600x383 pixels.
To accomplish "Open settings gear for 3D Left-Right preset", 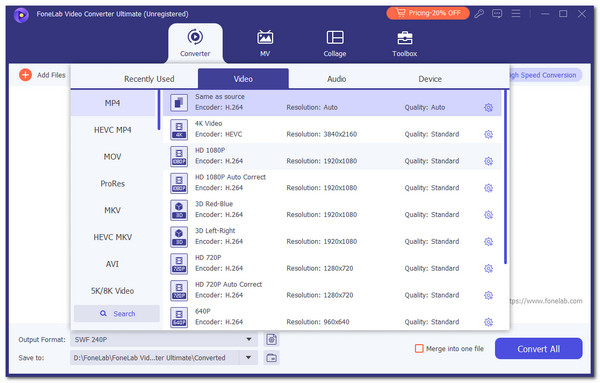I will pyautogui.click(x=488, y=241).
